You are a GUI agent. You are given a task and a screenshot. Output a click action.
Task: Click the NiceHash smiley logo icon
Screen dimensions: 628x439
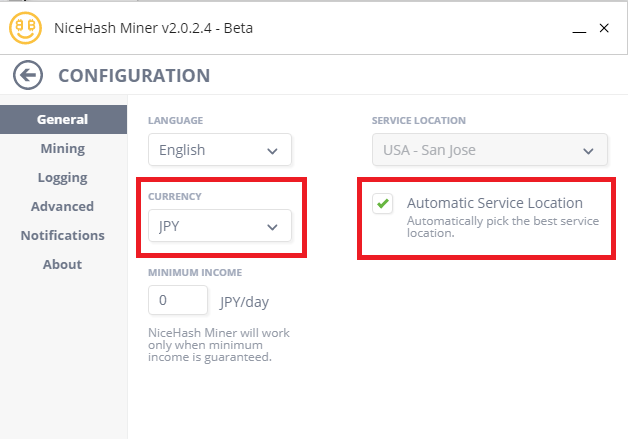(25, 28)
